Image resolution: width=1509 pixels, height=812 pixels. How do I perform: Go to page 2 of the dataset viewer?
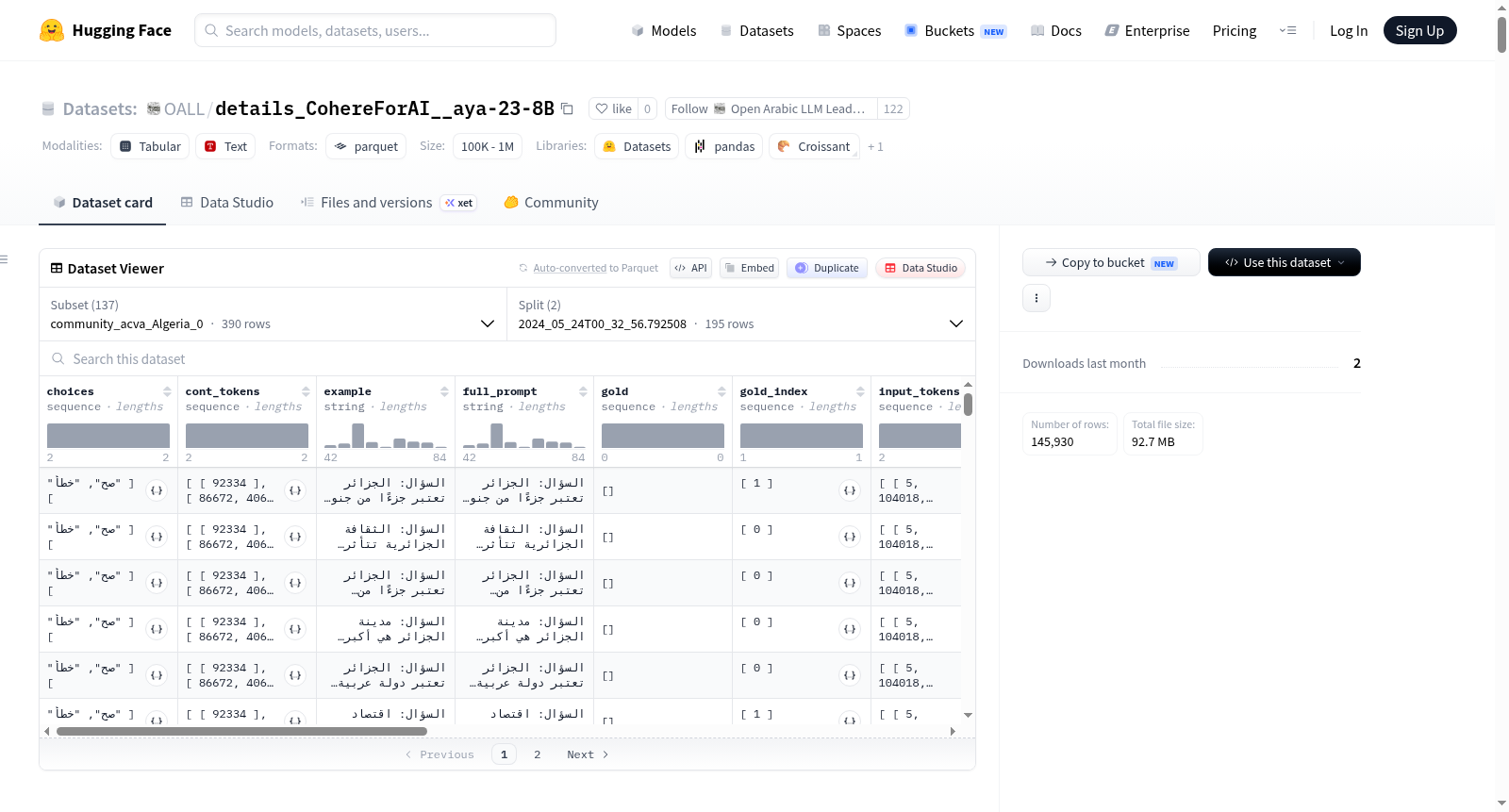coord(538,754)
